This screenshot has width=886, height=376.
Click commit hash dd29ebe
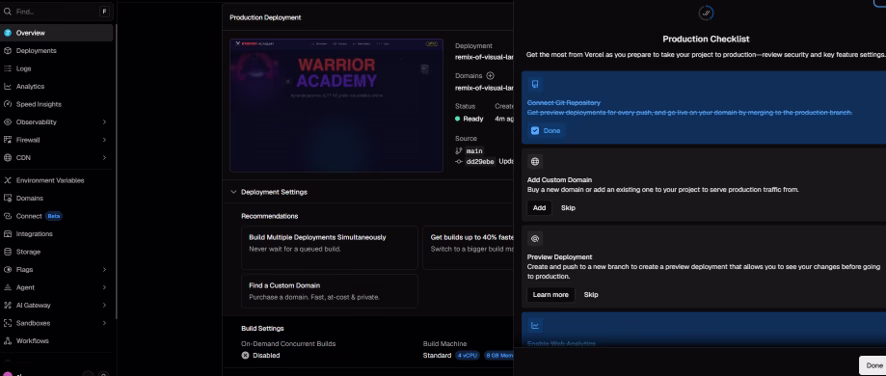(480, 162)
